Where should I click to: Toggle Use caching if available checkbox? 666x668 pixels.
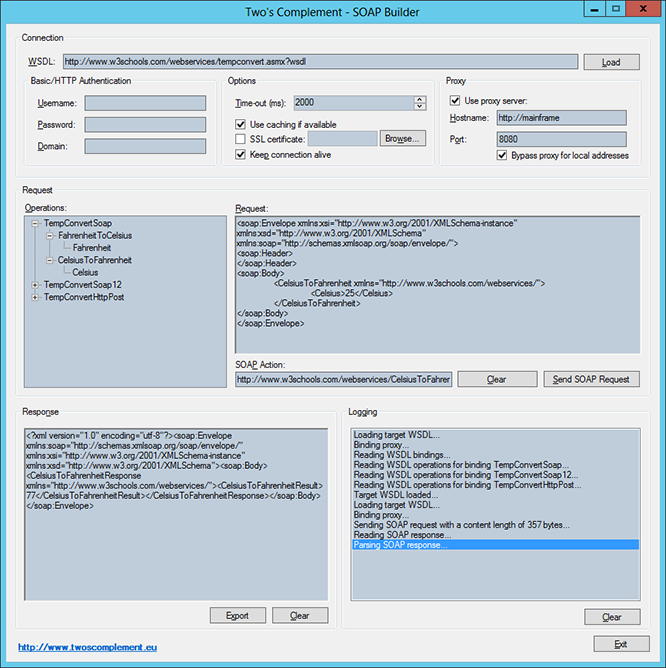(241, 124)
